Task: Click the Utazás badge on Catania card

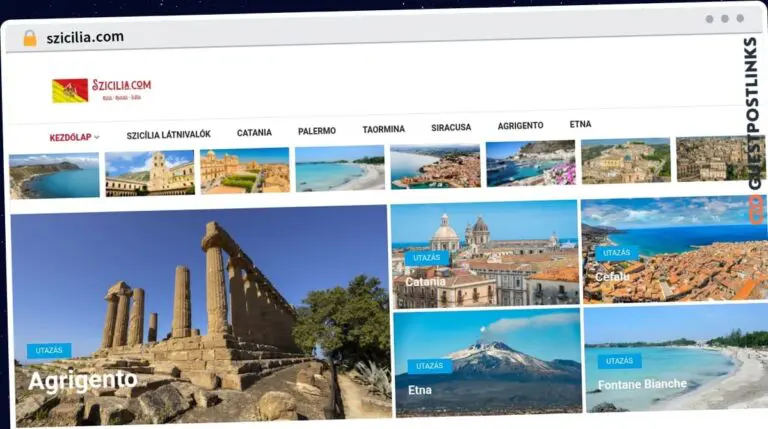Action: coord(427,258)
